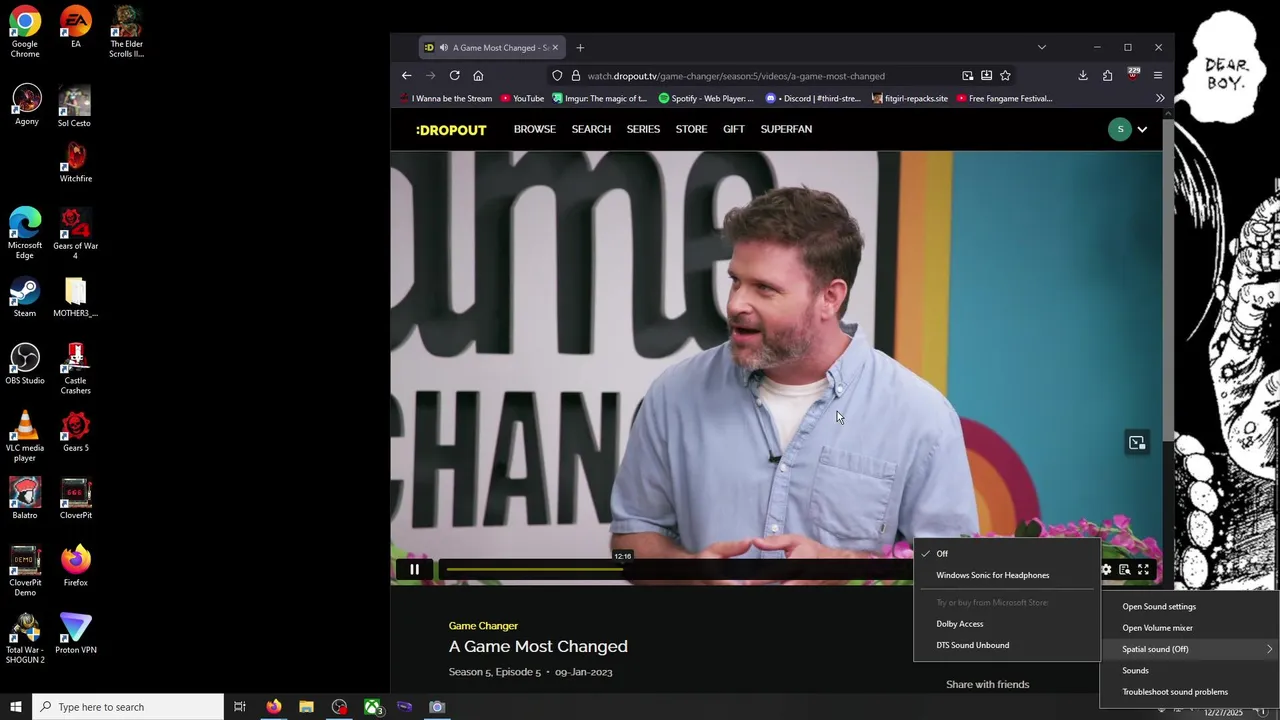Expand the account menu chevron
The image size is (1280, 720).
click(1142, 129)
